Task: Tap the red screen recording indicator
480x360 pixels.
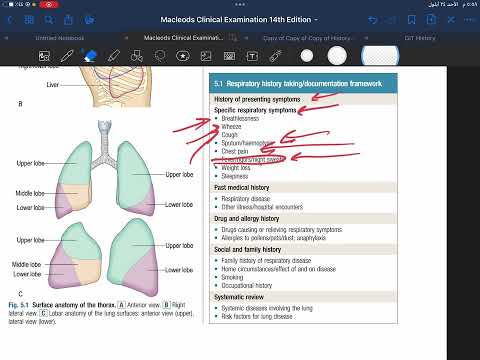Action: tap(49, 5)
